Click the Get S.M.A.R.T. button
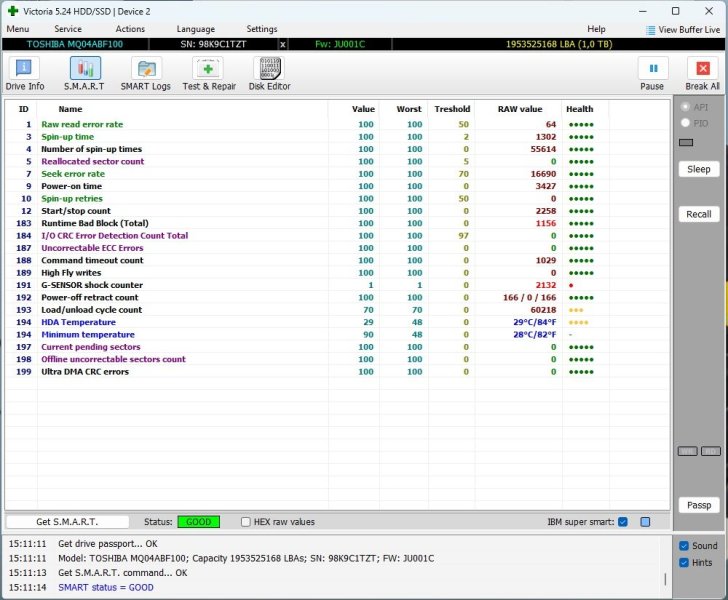Viewport: 728px width, 600px height. coord(67,522)
